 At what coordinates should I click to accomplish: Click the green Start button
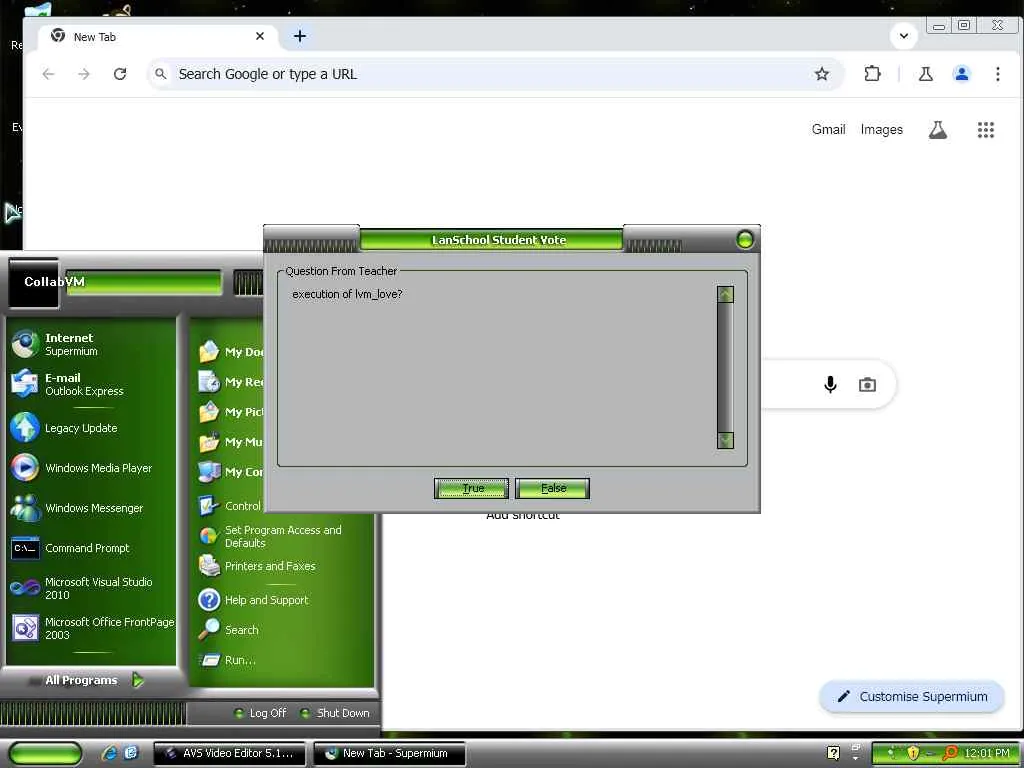coord(45,753)
